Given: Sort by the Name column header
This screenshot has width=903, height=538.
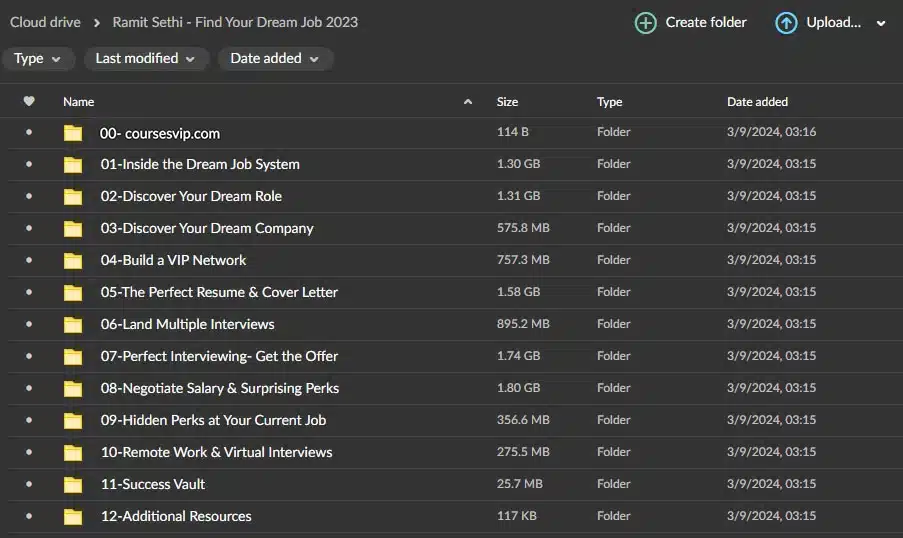Looking at the screenshot, I should (78, 102).
